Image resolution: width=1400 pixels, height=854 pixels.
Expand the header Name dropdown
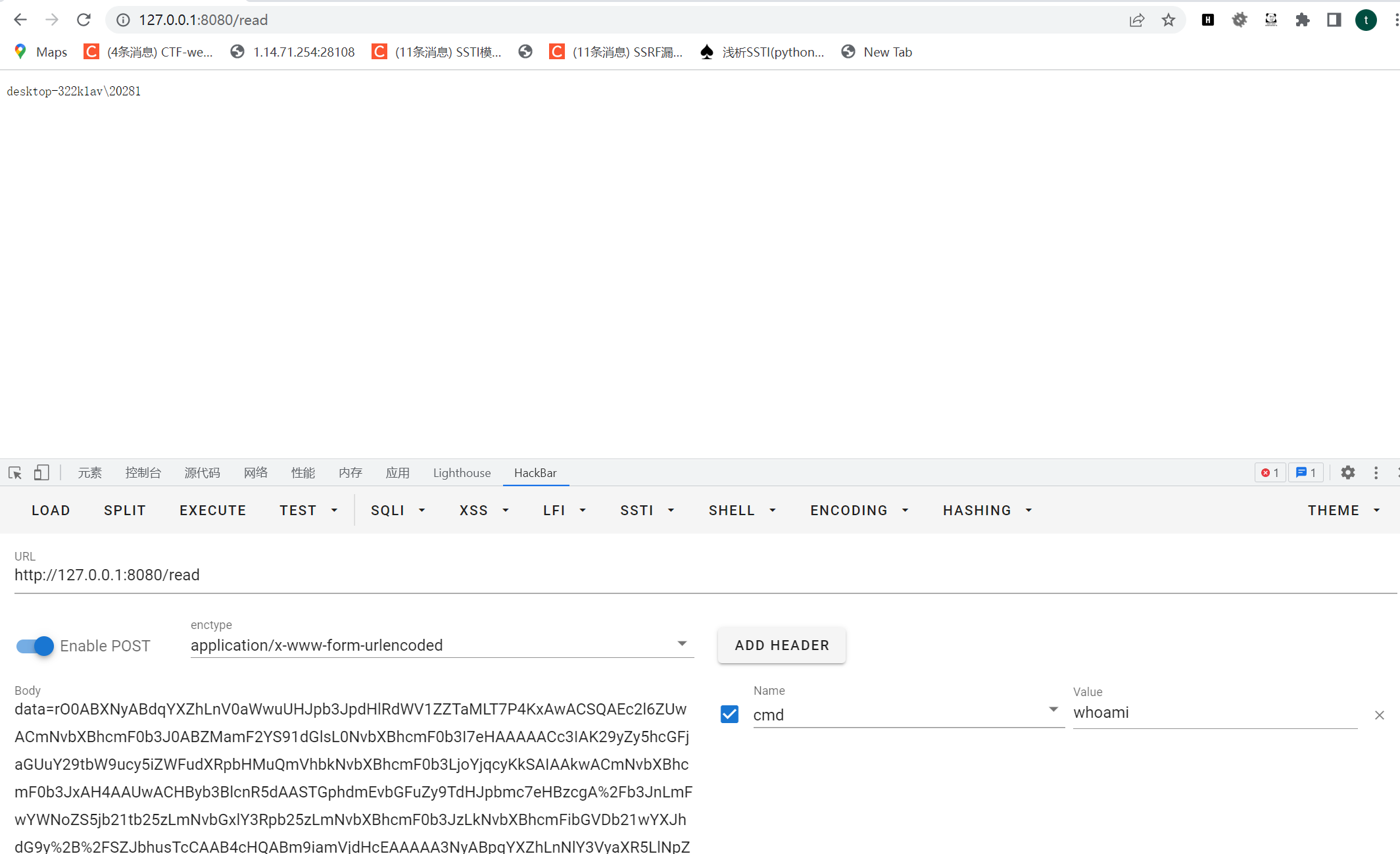(x=1053, y=710)
